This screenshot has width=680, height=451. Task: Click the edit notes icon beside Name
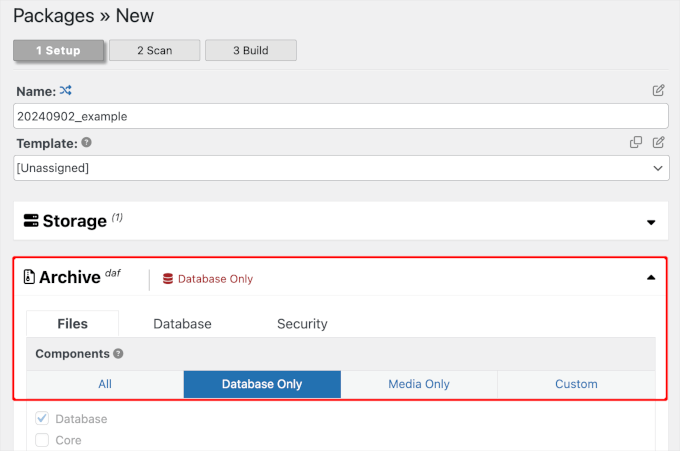(x=658, y=91)
